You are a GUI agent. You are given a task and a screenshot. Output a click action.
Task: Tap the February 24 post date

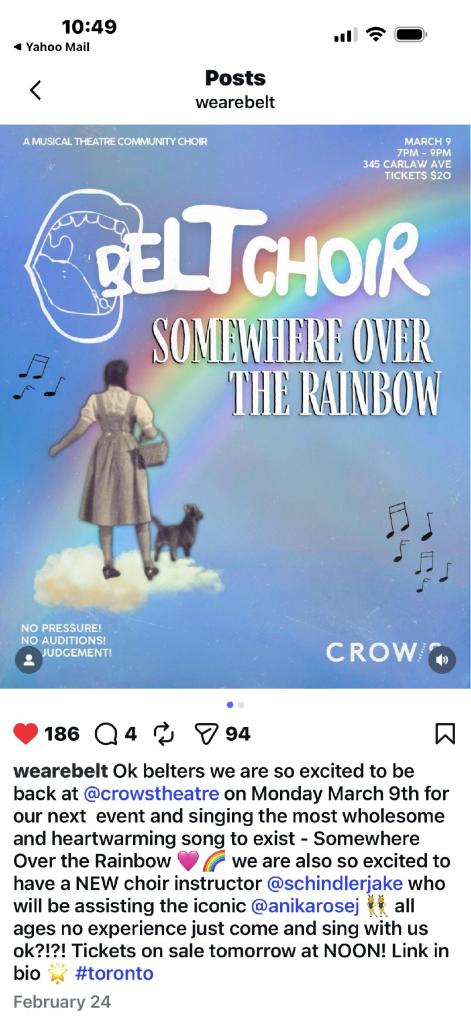pos(62,1001)
